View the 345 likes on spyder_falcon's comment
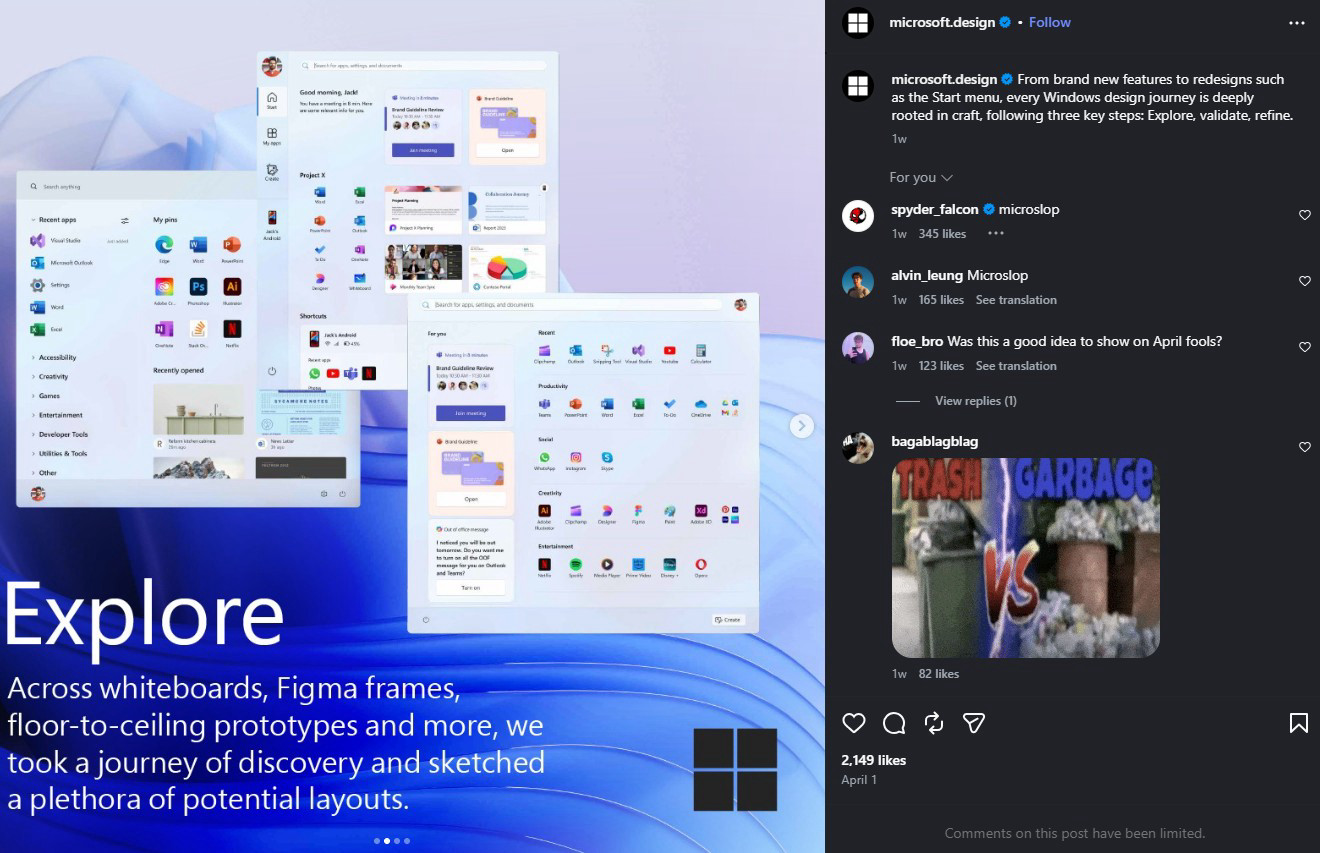This screenshot has height=853, width=1320. click(x=942, y=234)
